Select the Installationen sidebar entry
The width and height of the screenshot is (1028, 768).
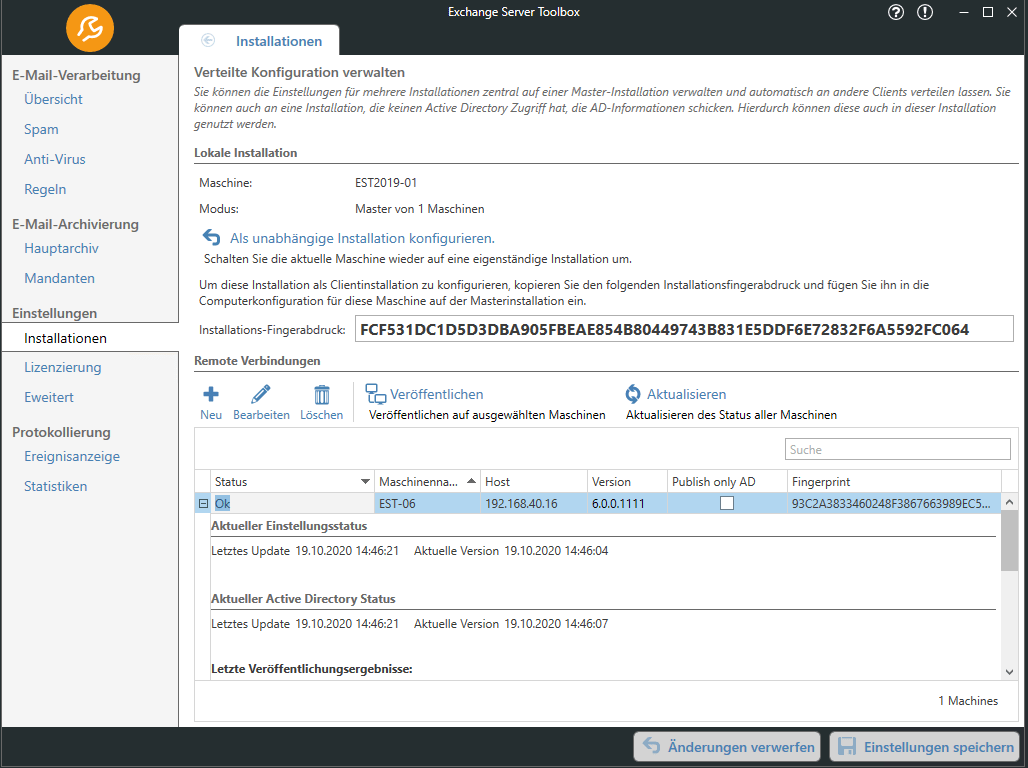[x=90, y=338]
